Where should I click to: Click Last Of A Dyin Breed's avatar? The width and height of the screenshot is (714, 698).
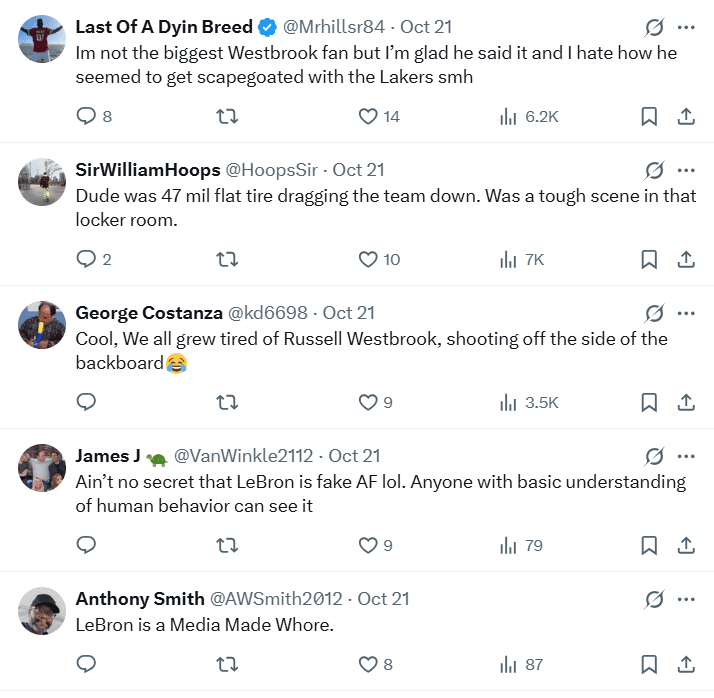(x=43, y=37)
